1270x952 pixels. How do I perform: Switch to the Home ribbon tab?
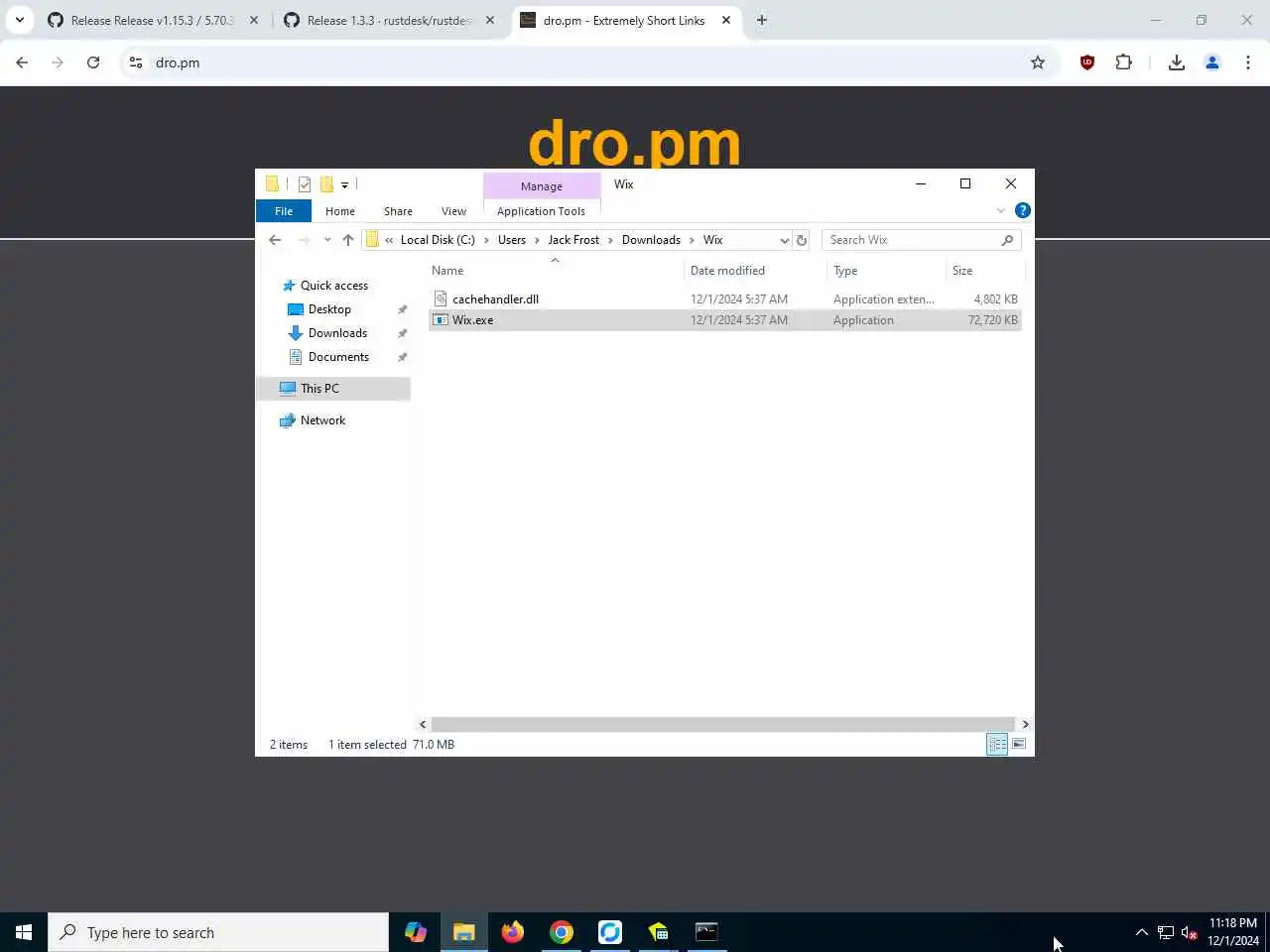[340, 211]
